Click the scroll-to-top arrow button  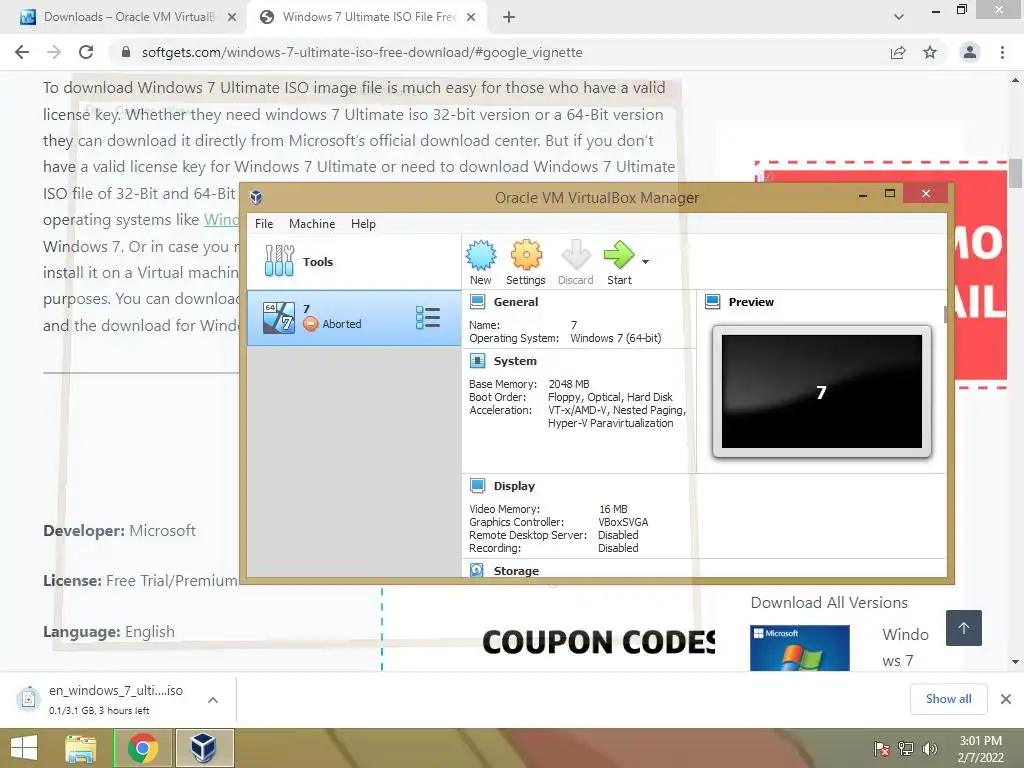tap(963, 628)
